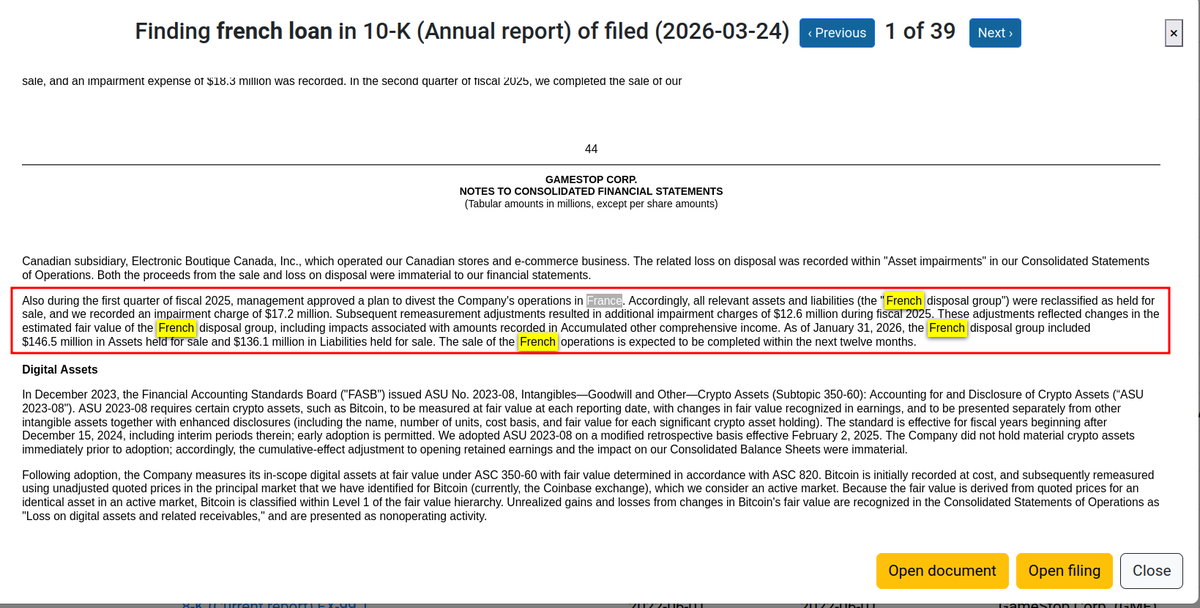The width and height of the screenshot is (1200, 608).
Task: Close the dialog with the X icon
Action: tap(1173, 35)
